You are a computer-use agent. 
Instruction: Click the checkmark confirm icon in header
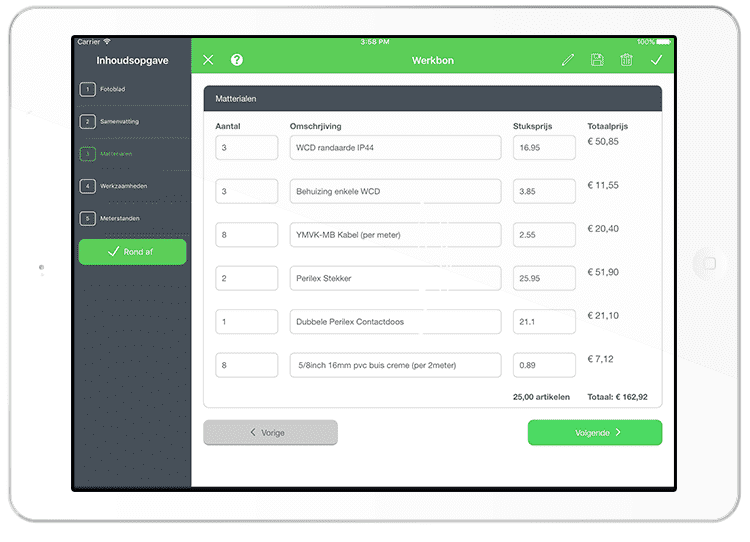tap(656, 60)
